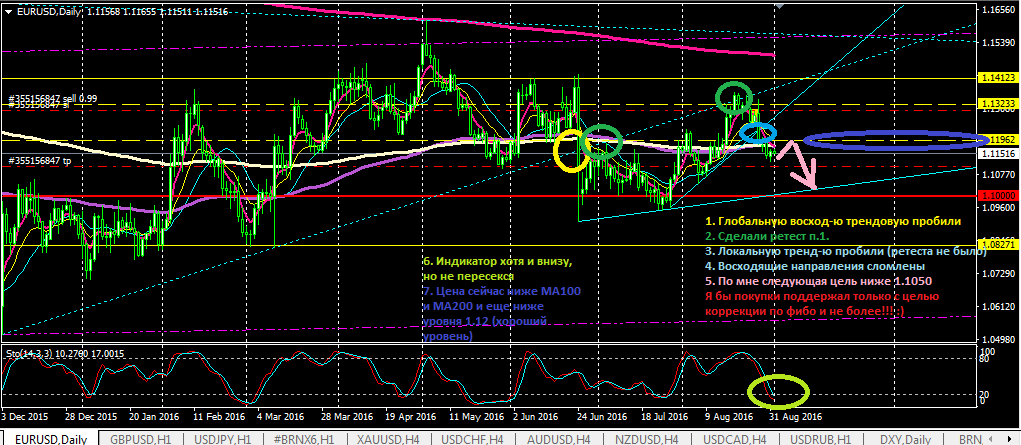The width and height of the screenshot is (1021, 445).
Task: Click the 1.14123 yellow price label
Action: tap(1000, 78)
